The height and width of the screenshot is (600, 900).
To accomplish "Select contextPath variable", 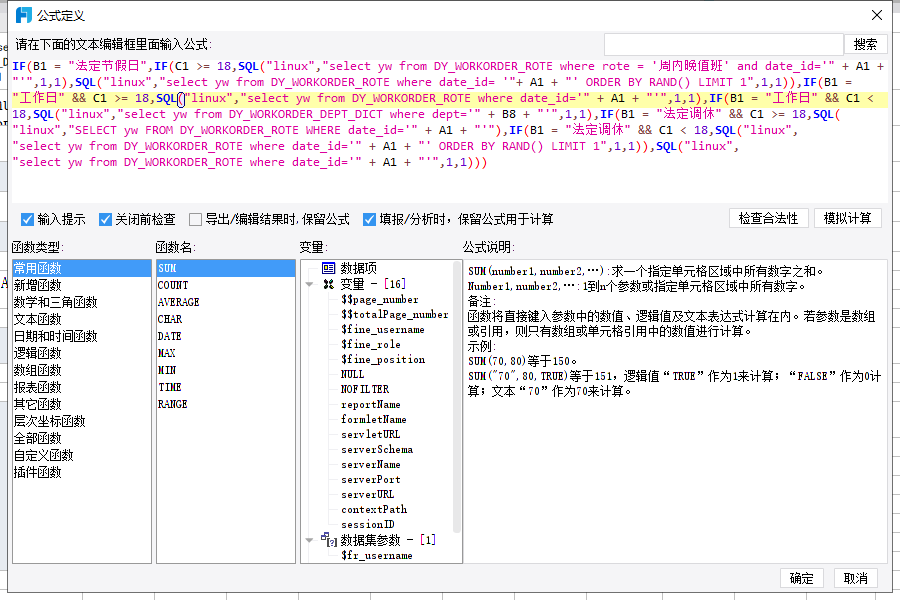I will (374, 509).
